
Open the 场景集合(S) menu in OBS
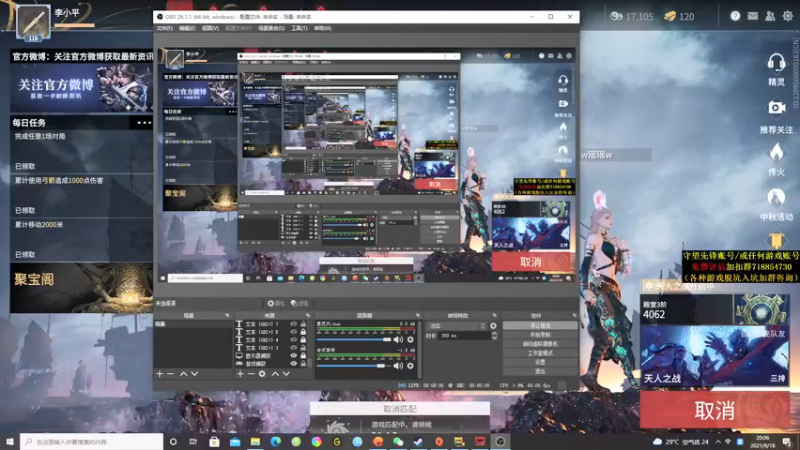point(271,29)
